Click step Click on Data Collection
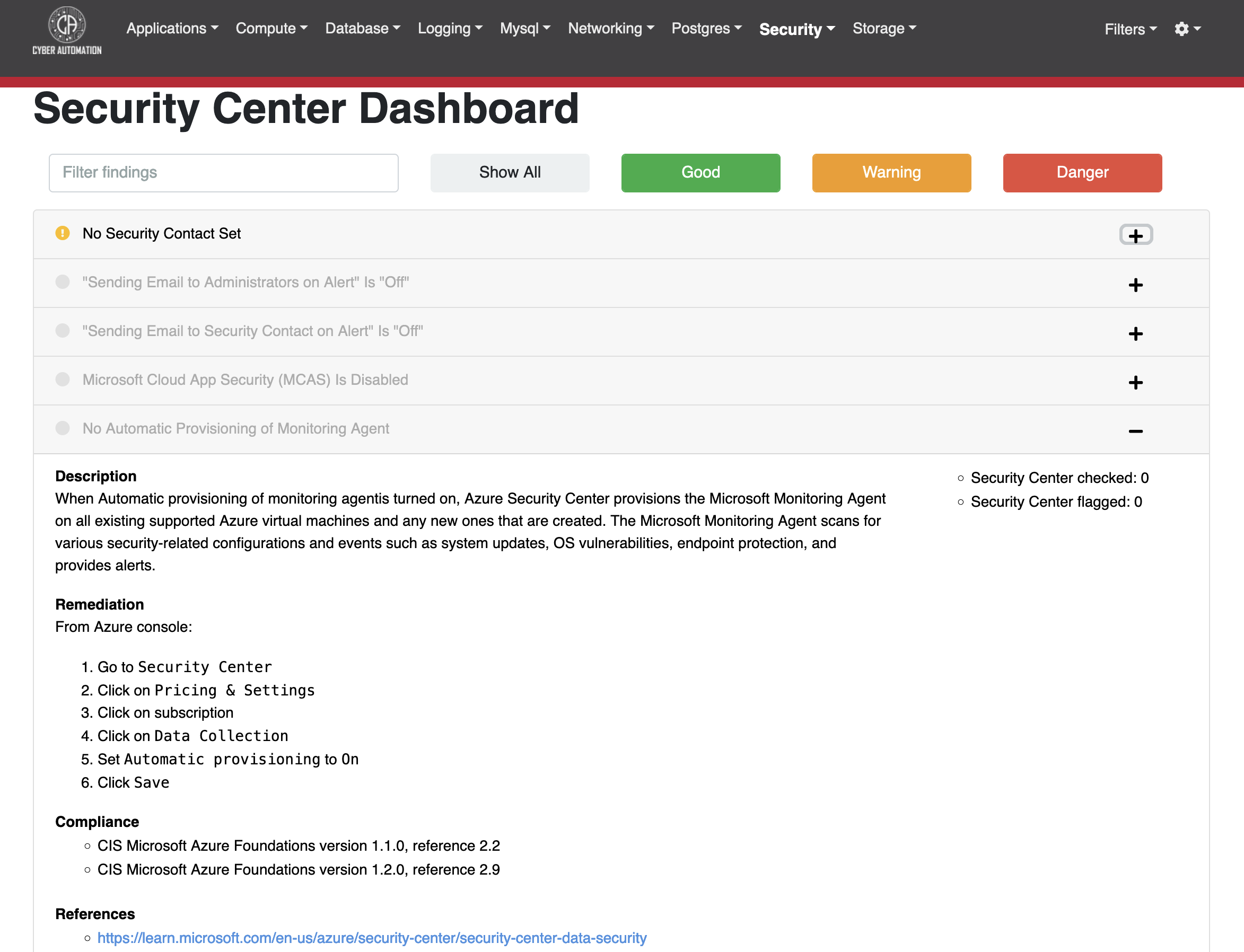 click(192, 736)
